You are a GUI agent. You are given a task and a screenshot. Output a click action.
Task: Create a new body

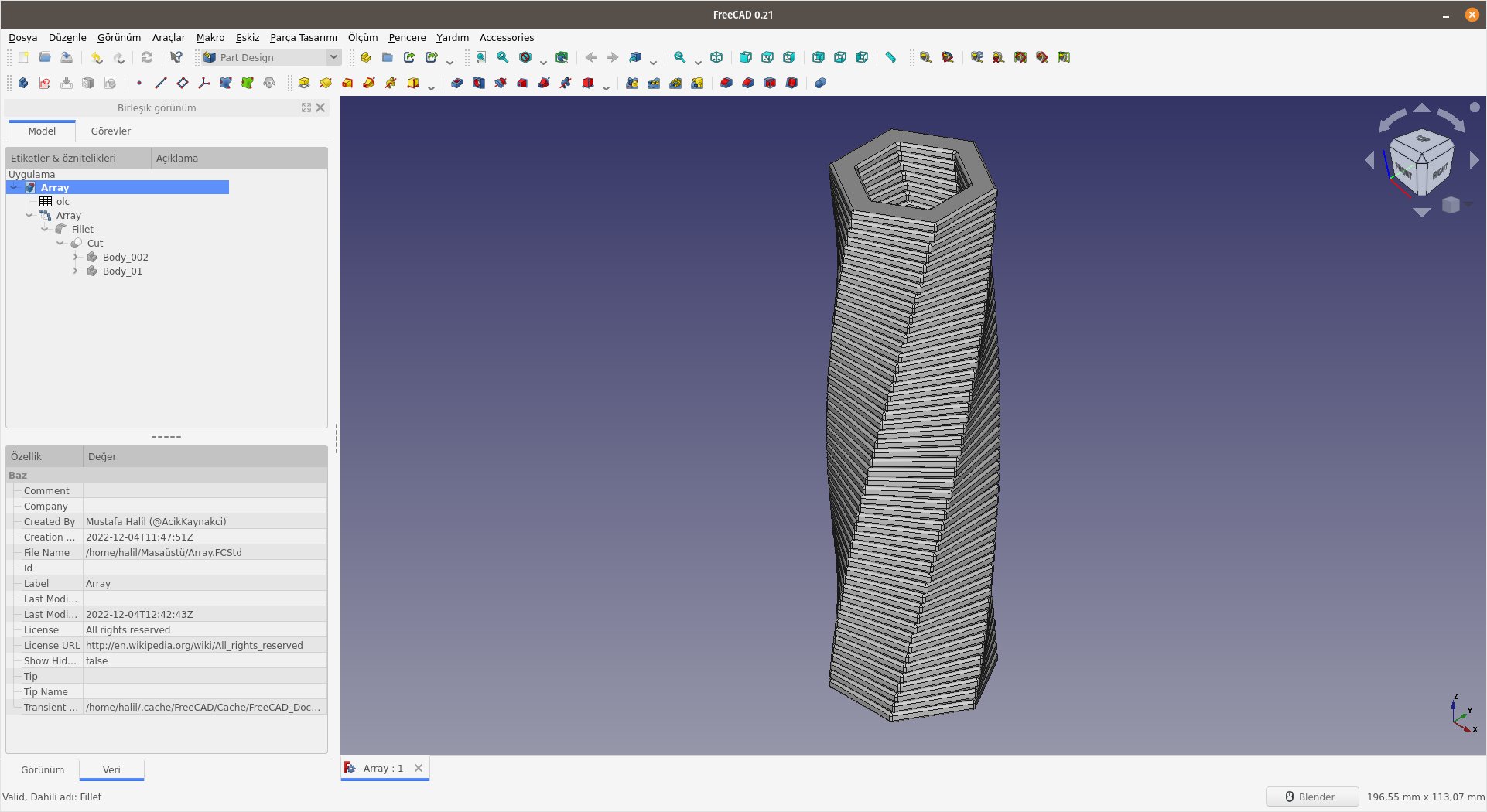(22, 83)
